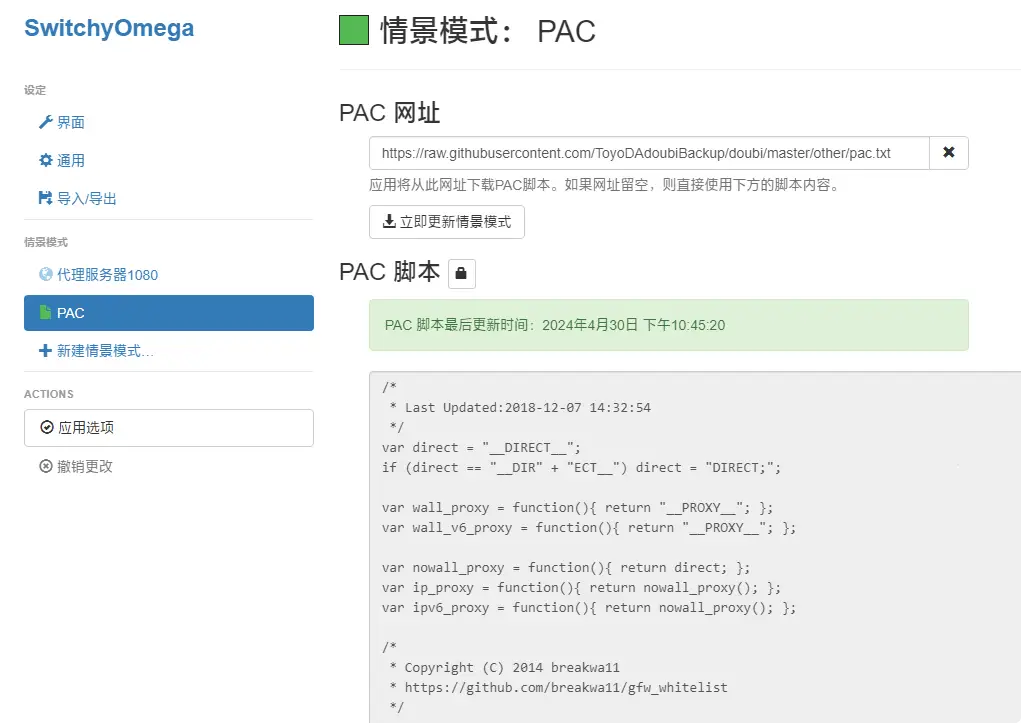
Task: Click the circled X icon beside 撤销更改
Action: (45, 466)
